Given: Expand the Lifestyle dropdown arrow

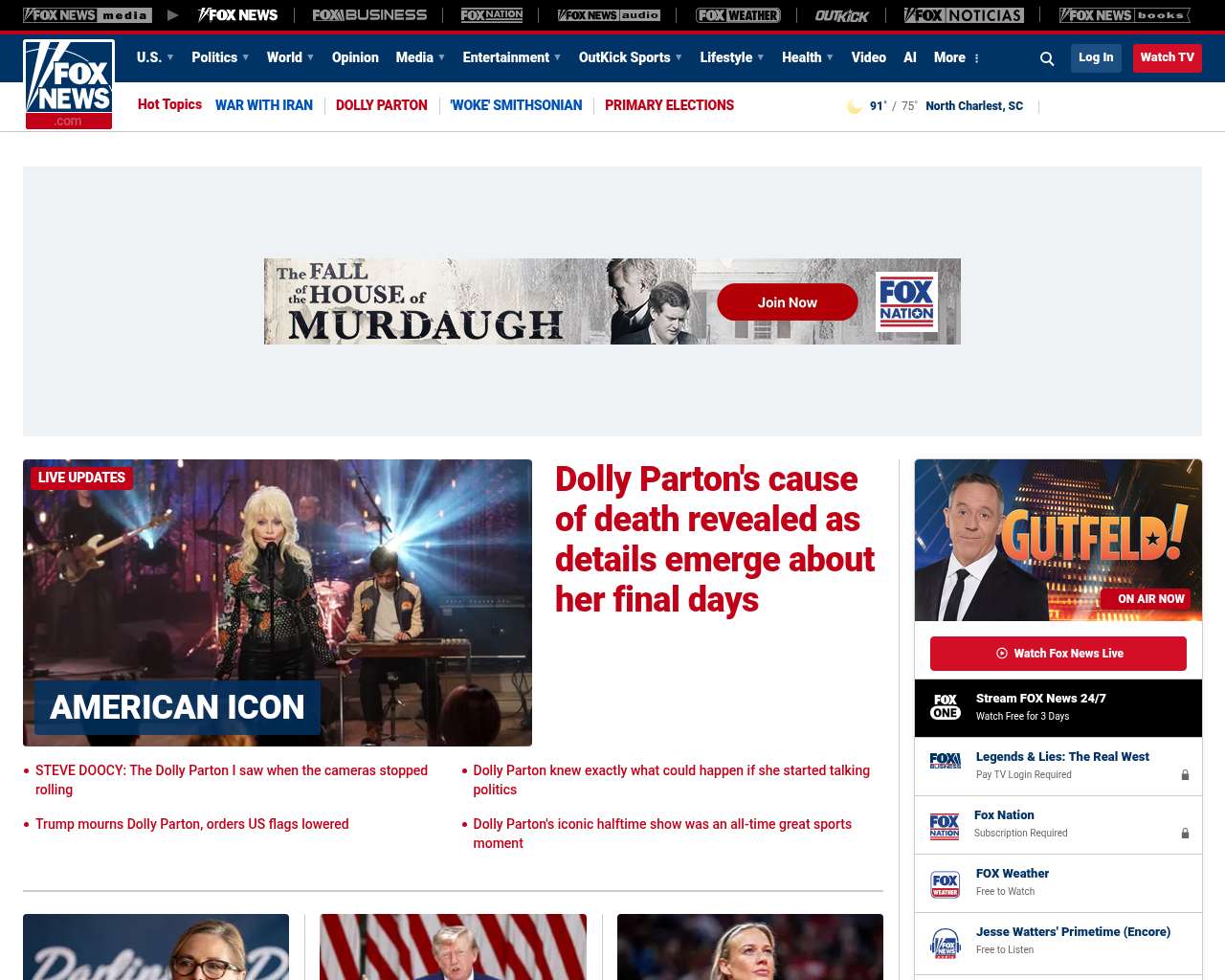Looking at the screenshot, I should coord(761,57).
